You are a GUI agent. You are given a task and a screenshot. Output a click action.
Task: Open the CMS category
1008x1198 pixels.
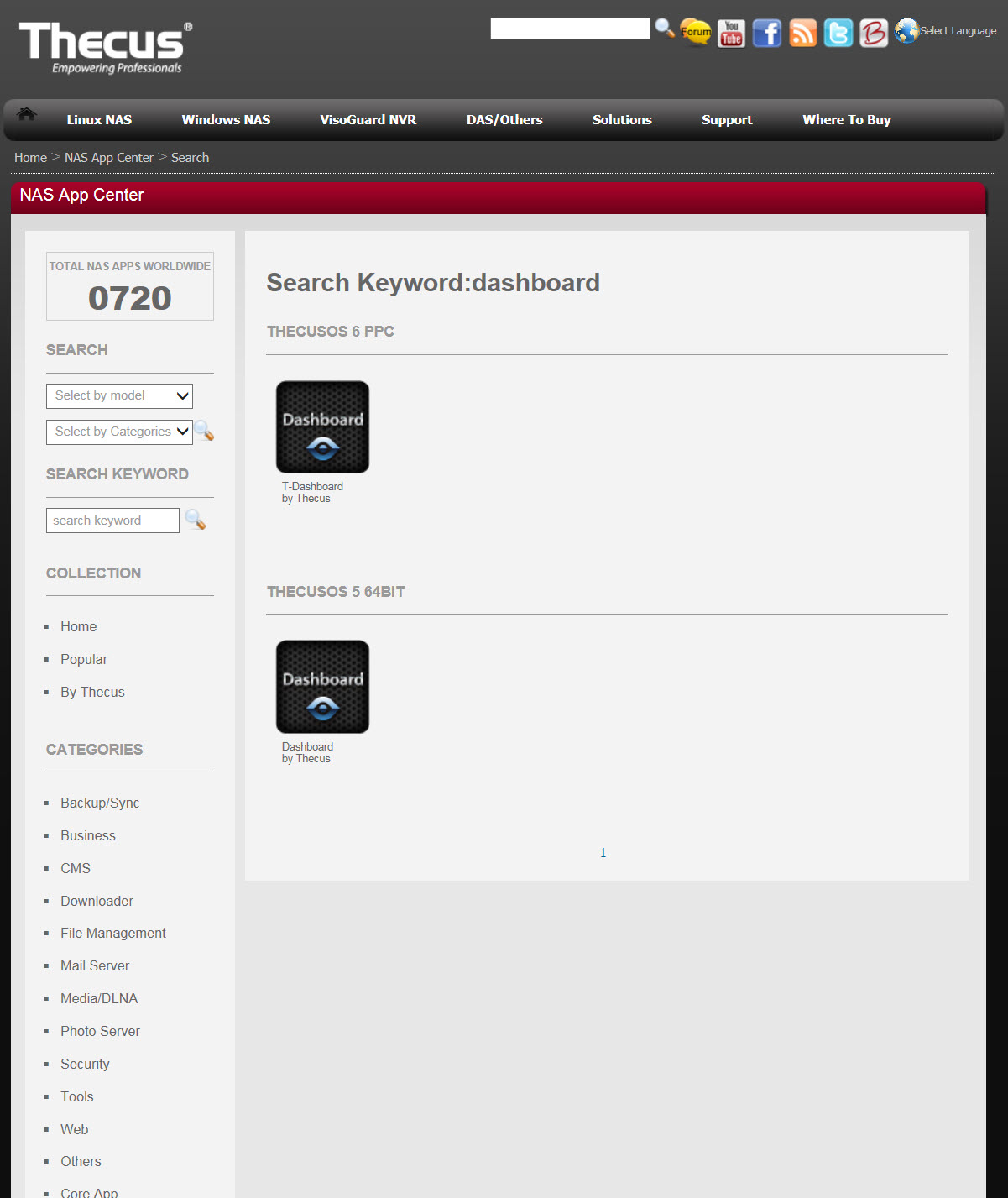click(76, 868)
